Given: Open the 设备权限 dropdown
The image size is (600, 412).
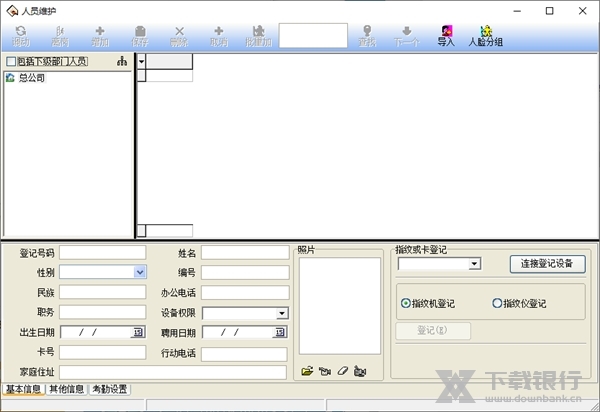Looking at the screenshot, I should pyautogui.click(x=282, y=313).
